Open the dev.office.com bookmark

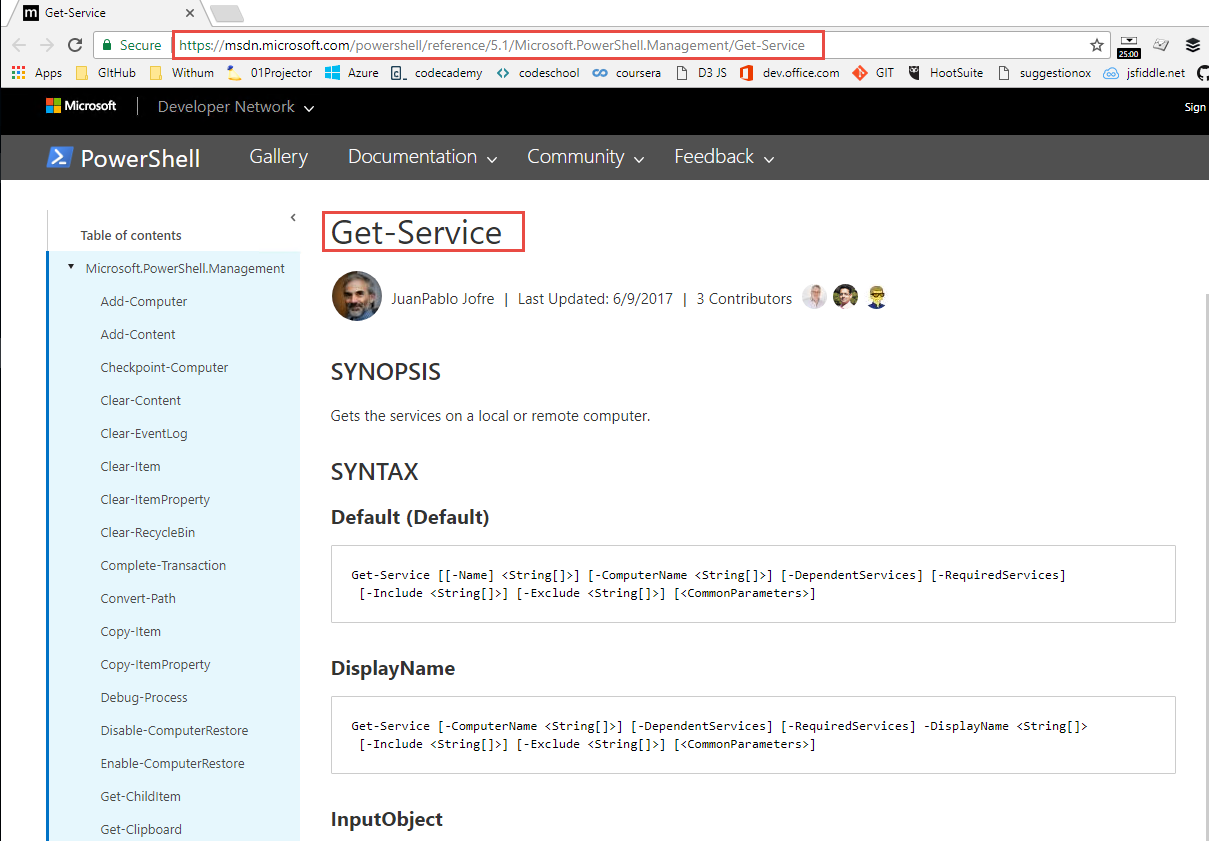click(x=790, y=73)
